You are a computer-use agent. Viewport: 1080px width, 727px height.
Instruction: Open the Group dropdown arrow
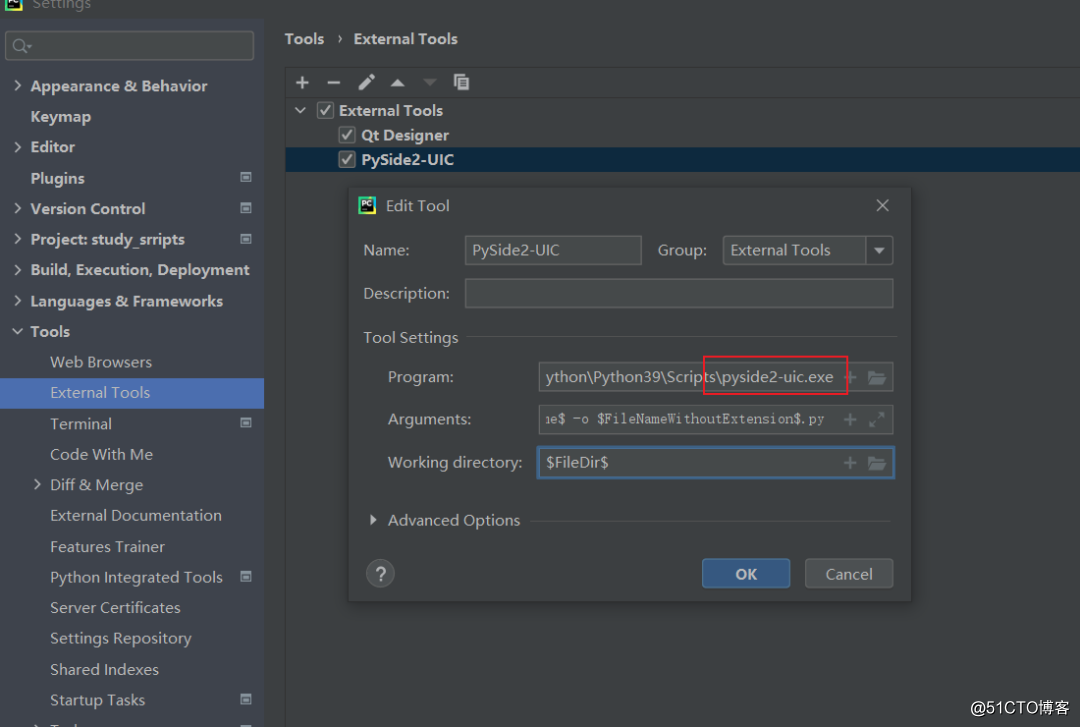tap(879, 250)
